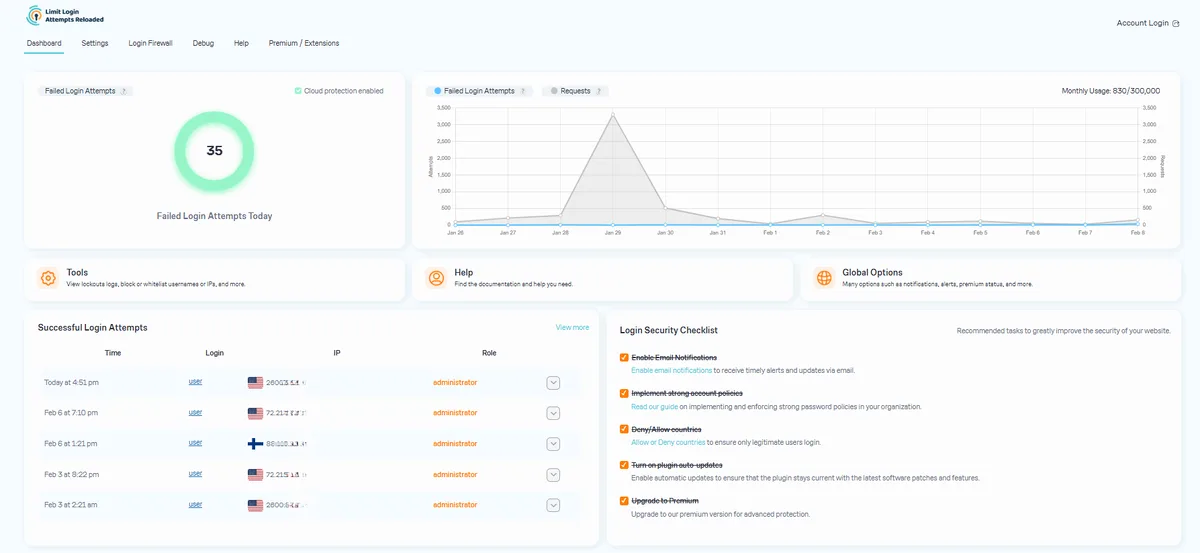1200x553 pixels.
Task: Click user link in Feb 3 at 2:21 am row
Action: click(195, 505)
